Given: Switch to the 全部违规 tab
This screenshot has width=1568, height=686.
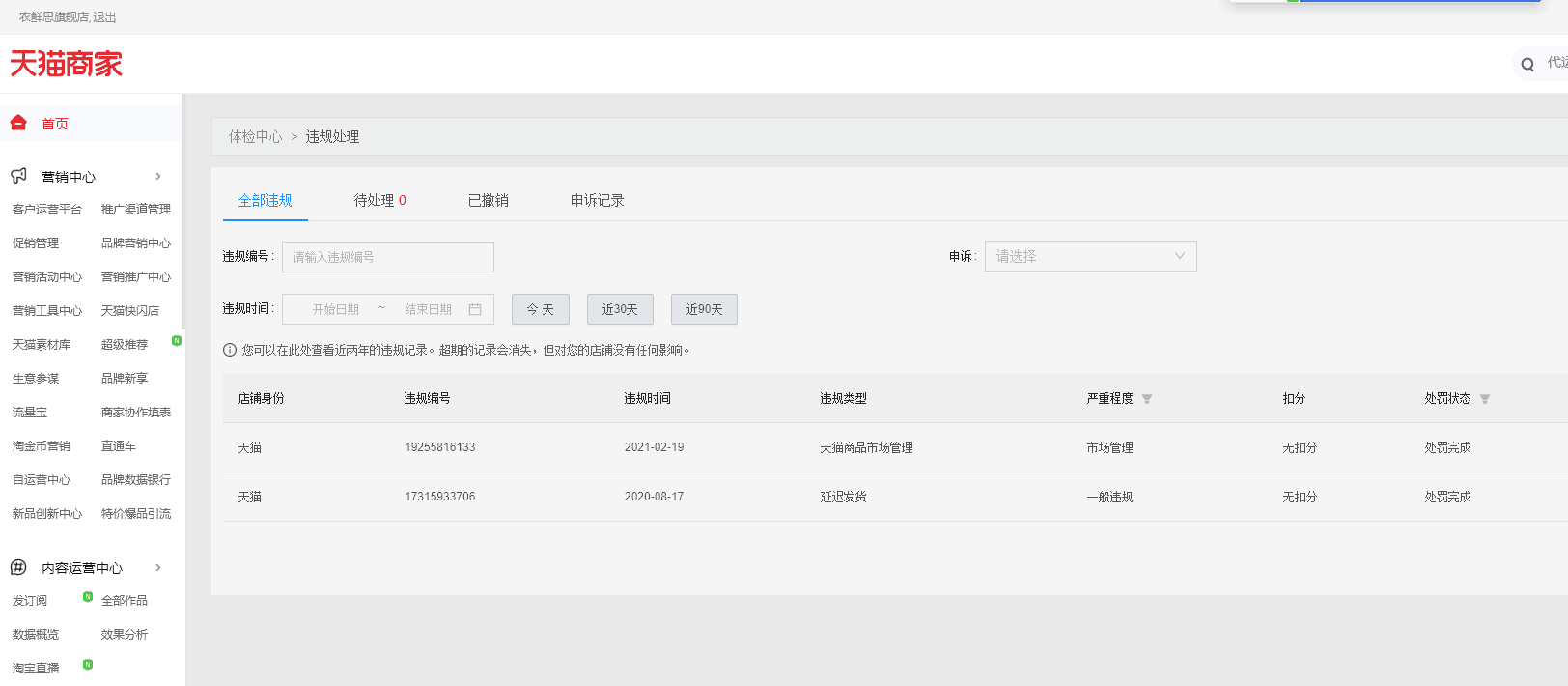Looking at the screenshot, I should (266, 200).
